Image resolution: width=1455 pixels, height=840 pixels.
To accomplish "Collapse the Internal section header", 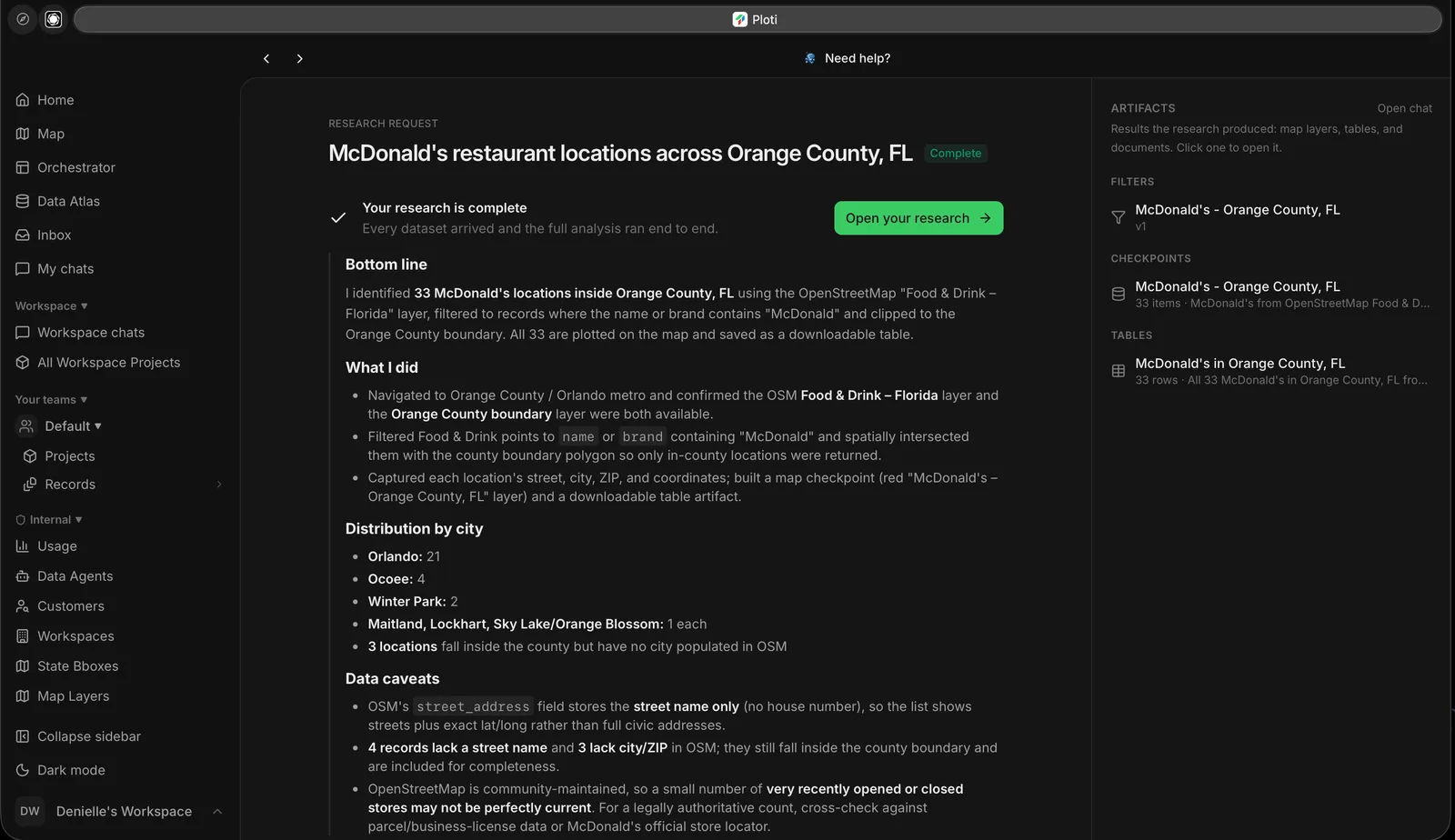I will 49,520.
